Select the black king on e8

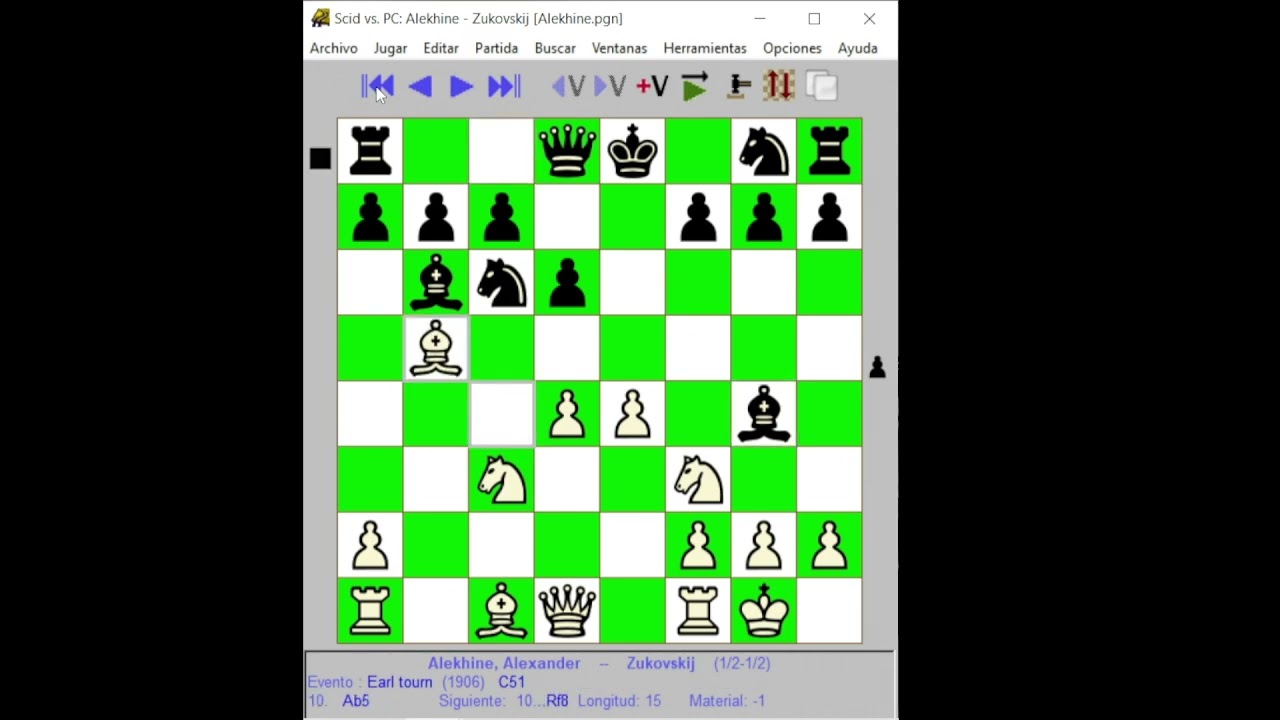tap(632, 151)
